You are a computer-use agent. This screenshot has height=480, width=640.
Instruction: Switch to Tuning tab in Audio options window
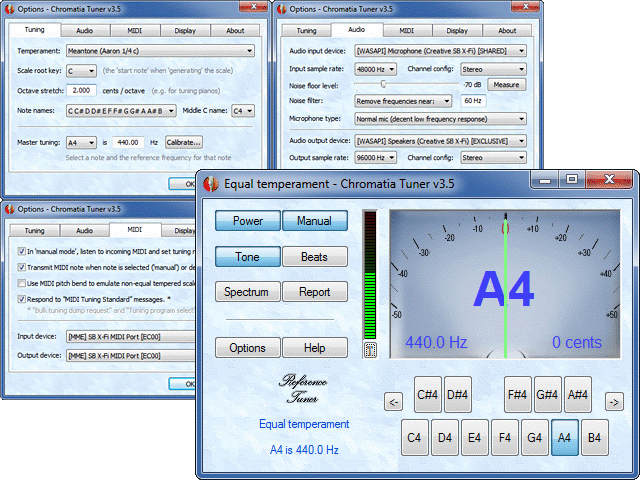[307, 31]
